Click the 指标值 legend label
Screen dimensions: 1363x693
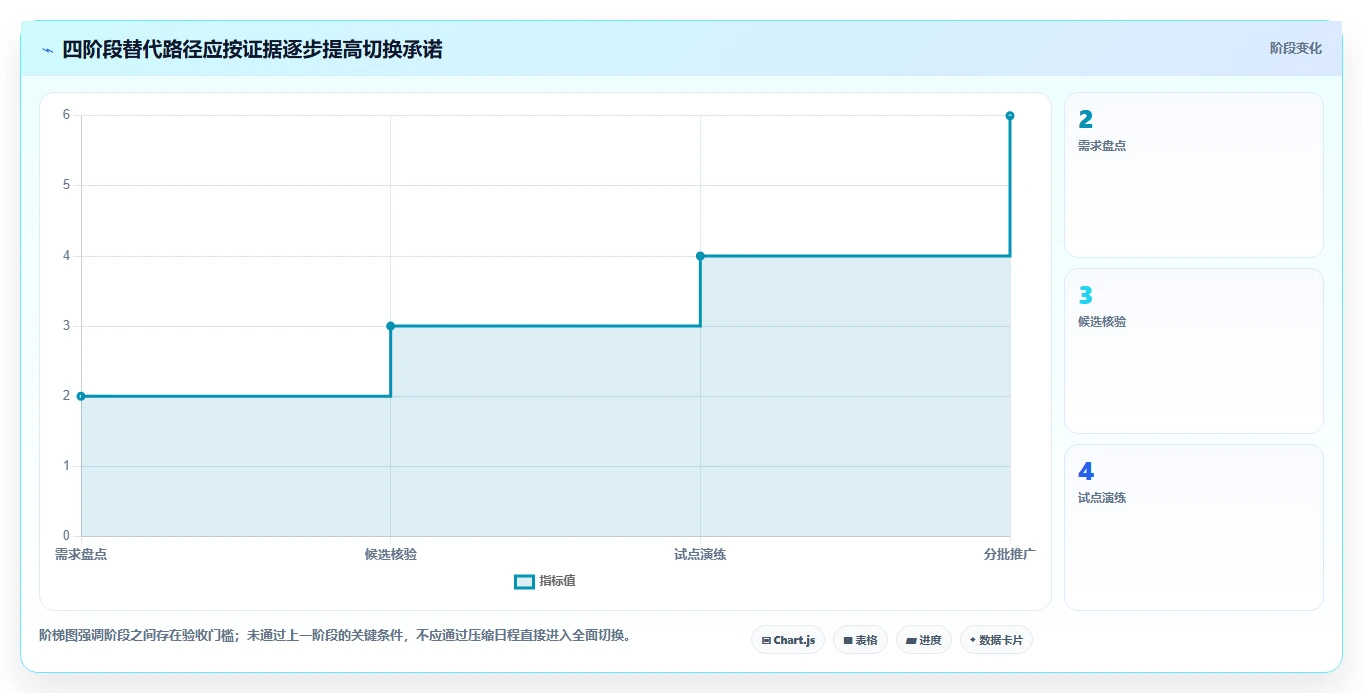tap(557, 582)
